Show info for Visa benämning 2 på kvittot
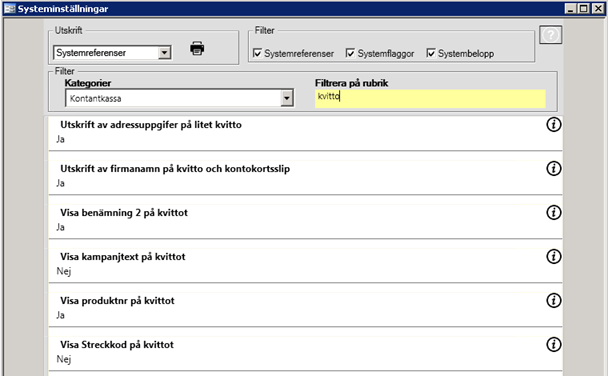This screenshot has height=376, width=608. (554, 212)
